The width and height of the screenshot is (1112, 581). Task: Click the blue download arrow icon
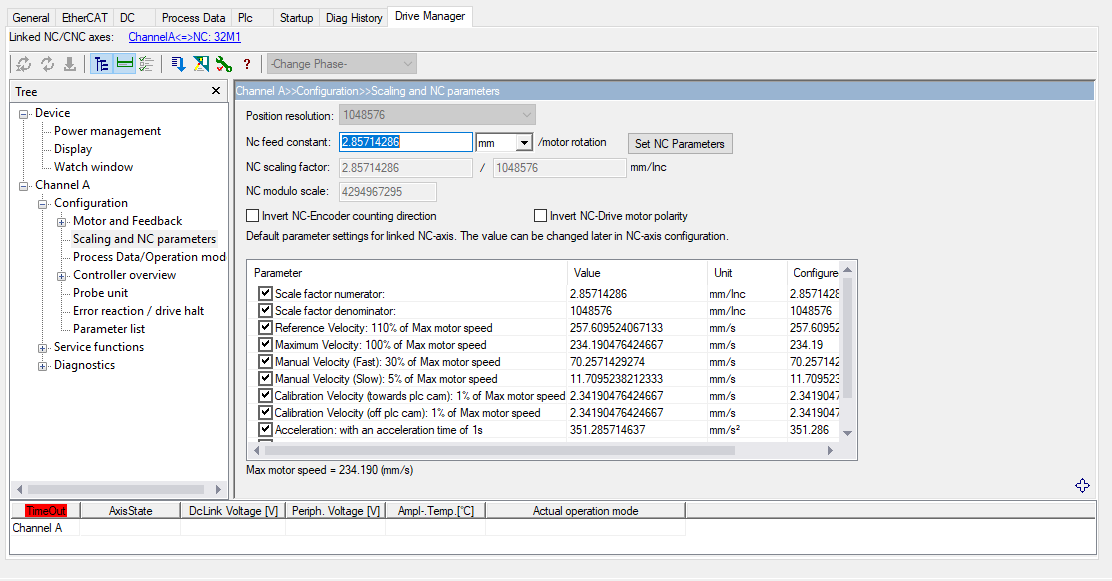pos(178,64)
